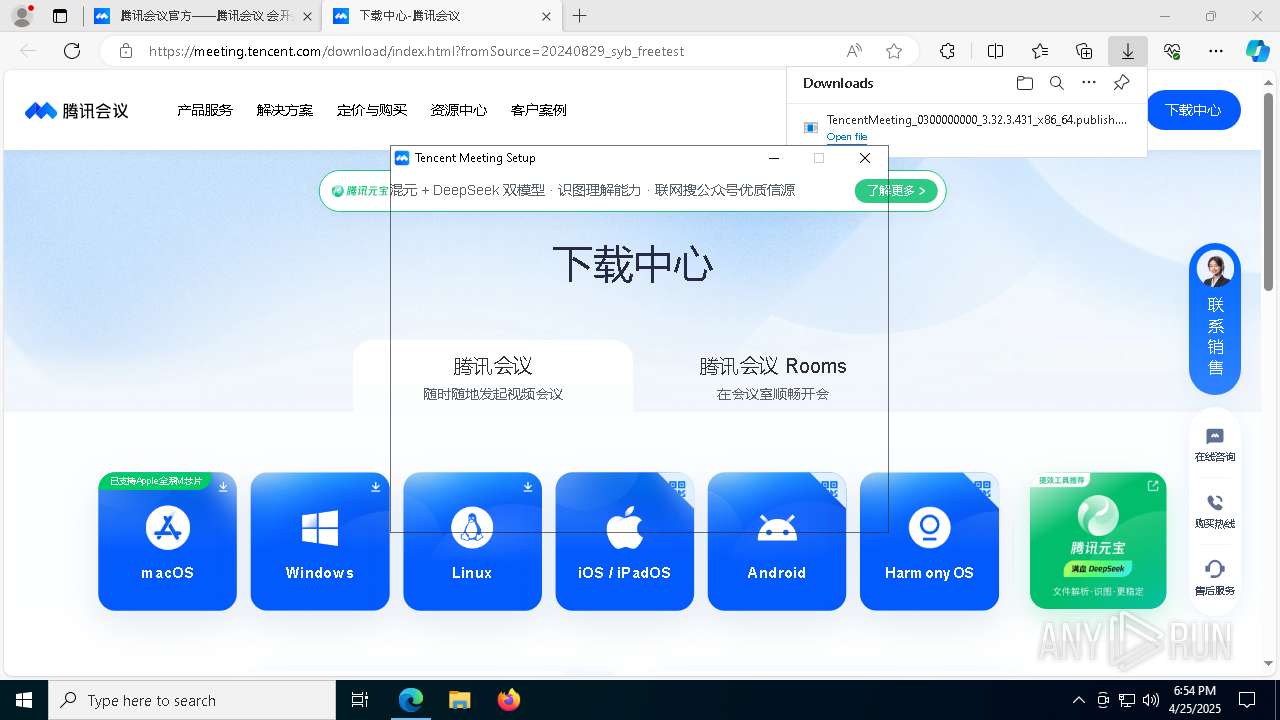
Task: Click the taskbar search box
Action: tap(192, 700)
